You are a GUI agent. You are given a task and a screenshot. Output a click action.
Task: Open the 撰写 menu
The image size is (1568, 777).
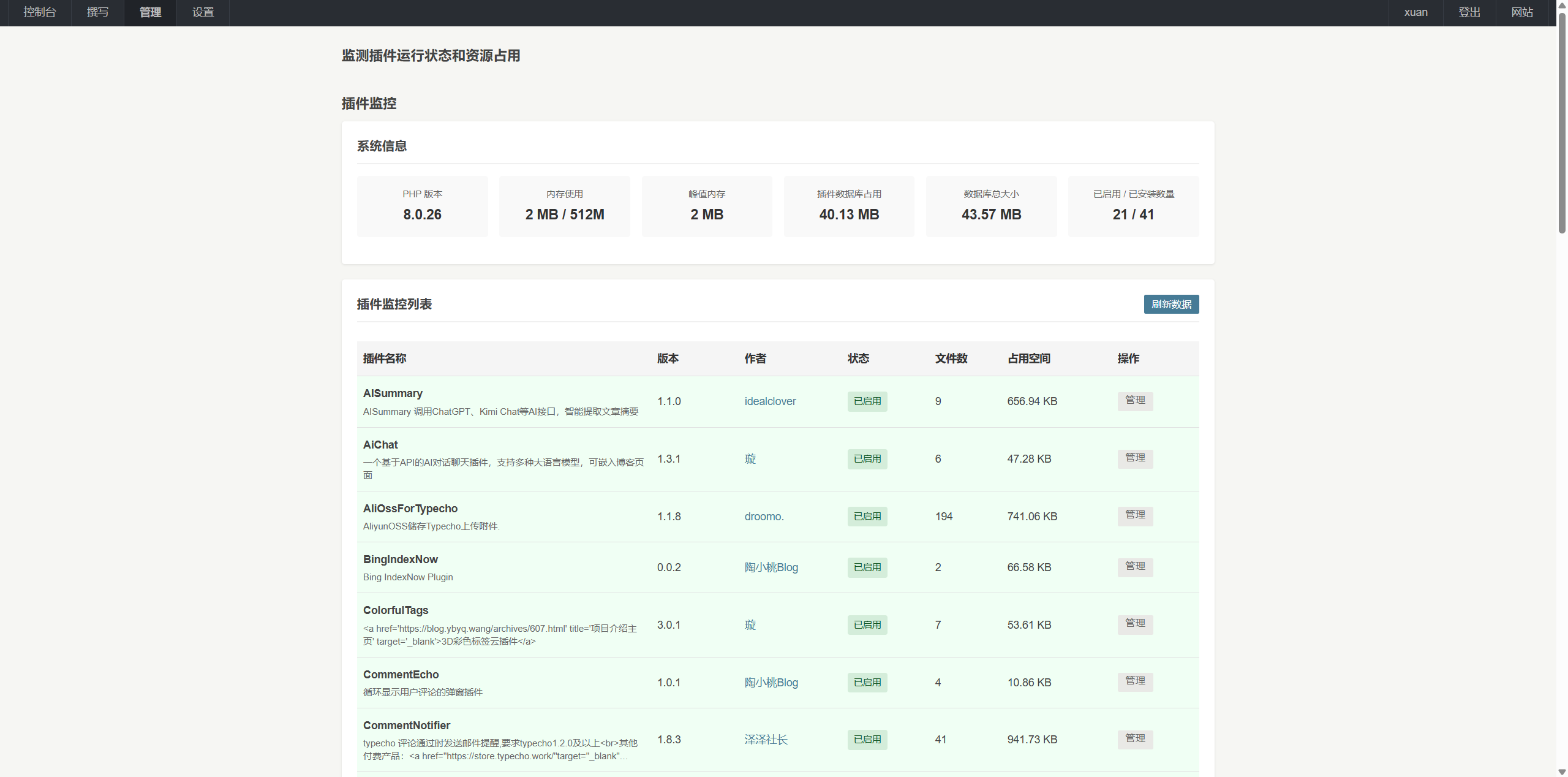coord(97,12)
